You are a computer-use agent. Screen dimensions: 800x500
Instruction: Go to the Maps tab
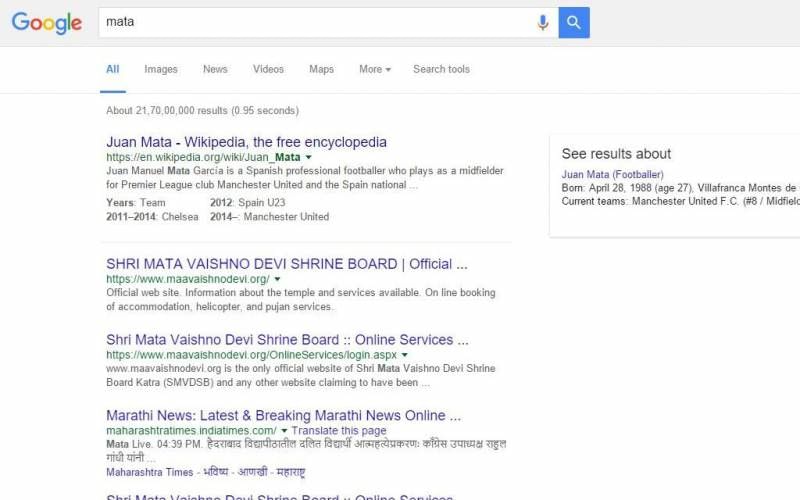point(321,69)
